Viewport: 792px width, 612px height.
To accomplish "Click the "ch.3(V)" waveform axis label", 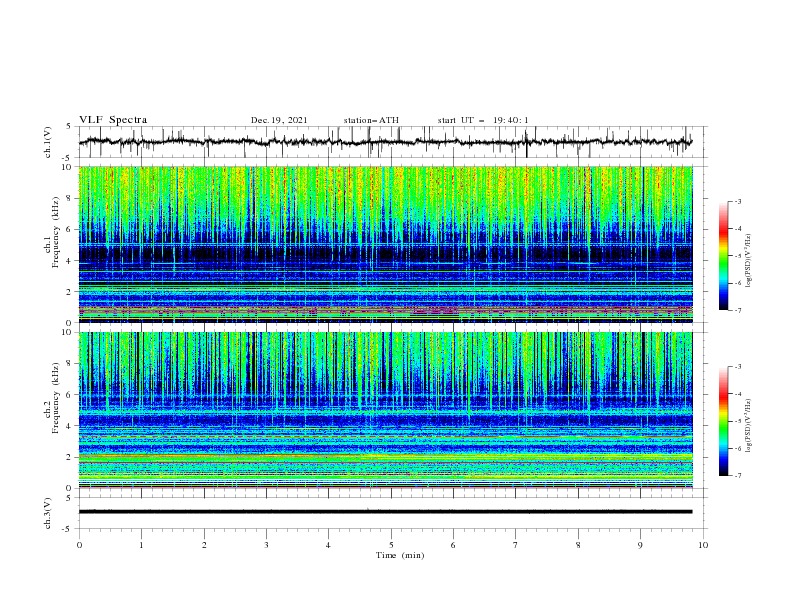I will tap(48, 513).
